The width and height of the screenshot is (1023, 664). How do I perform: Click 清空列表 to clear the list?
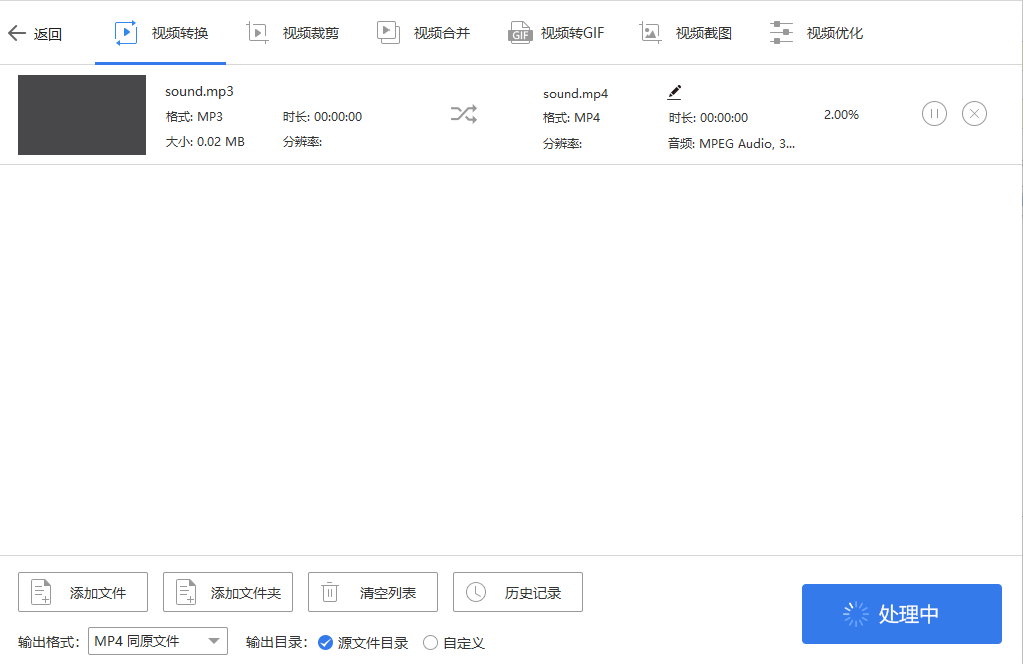(373, 592)
